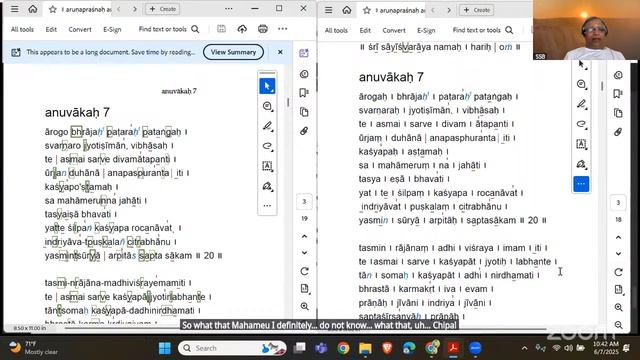Show hidden system tray icons

point(524,348)
